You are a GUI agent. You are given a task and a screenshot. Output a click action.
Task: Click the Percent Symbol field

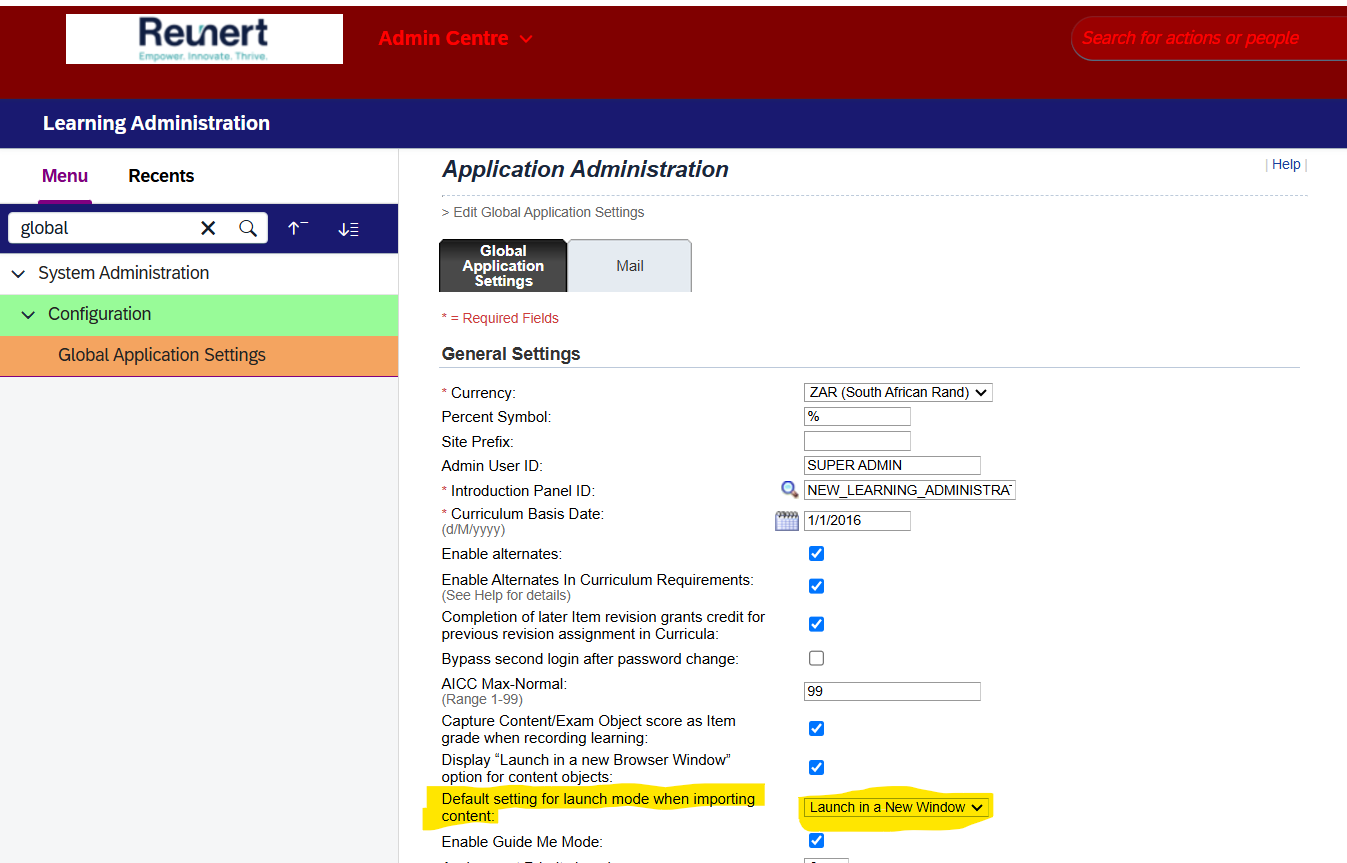pos(857,416)
